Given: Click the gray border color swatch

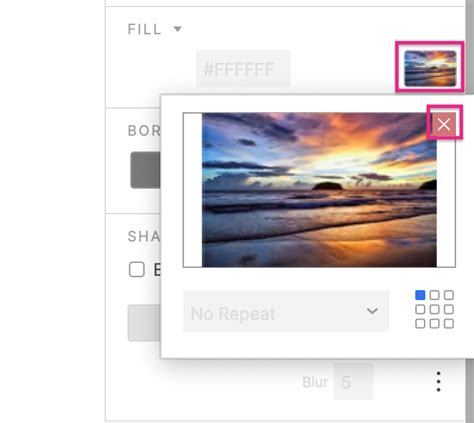Looking at the screenshot, I should pyautogui.click(x=145, y=170).
